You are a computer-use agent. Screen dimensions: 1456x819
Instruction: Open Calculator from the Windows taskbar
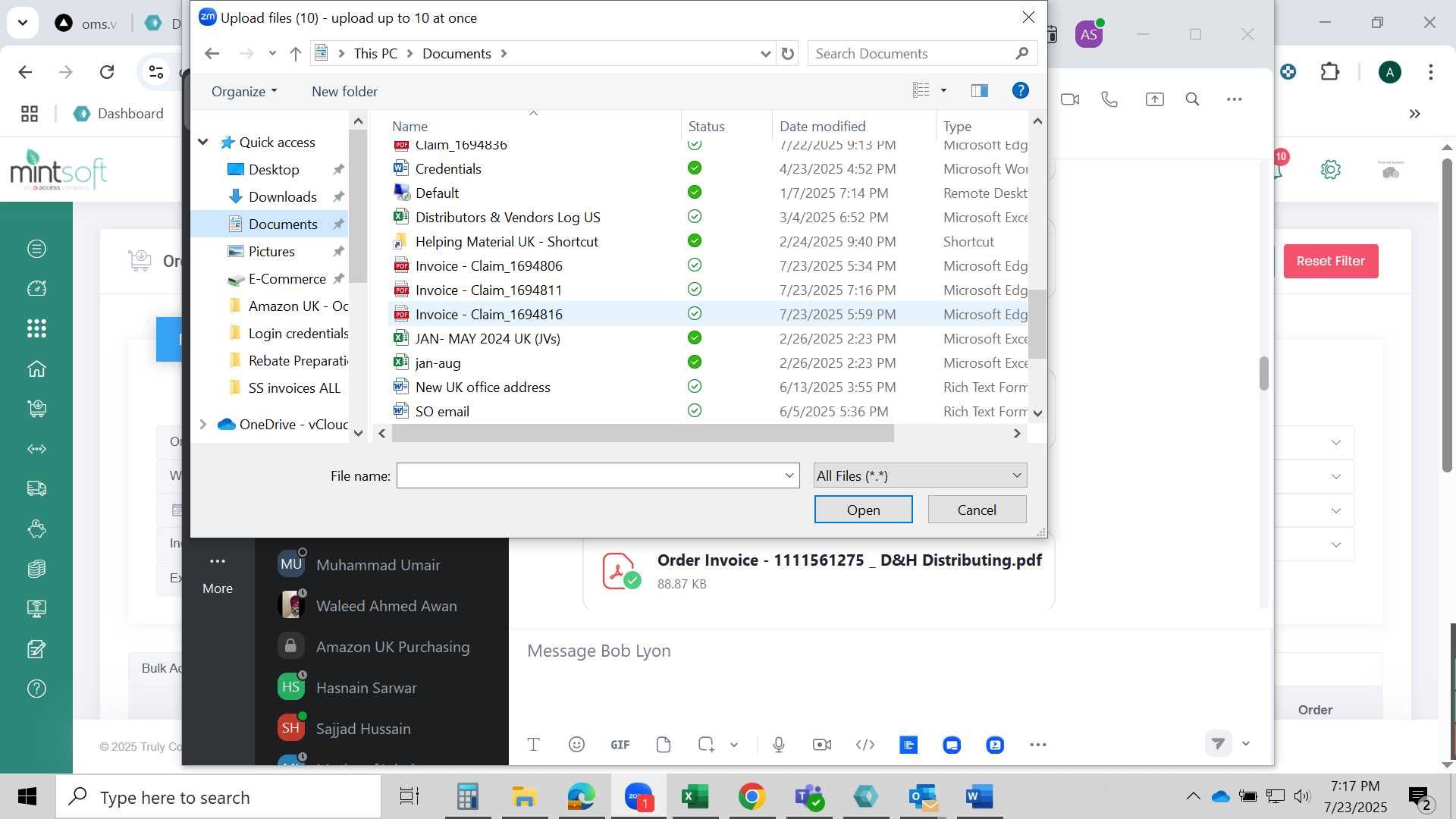coord(468,796)
